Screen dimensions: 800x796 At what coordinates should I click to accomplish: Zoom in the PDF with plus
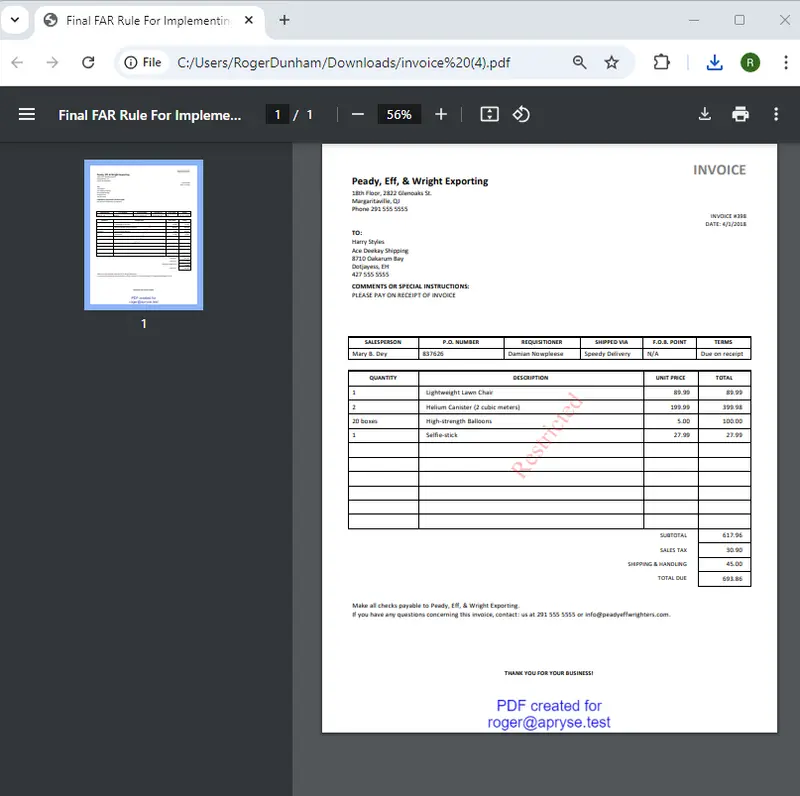441,114
